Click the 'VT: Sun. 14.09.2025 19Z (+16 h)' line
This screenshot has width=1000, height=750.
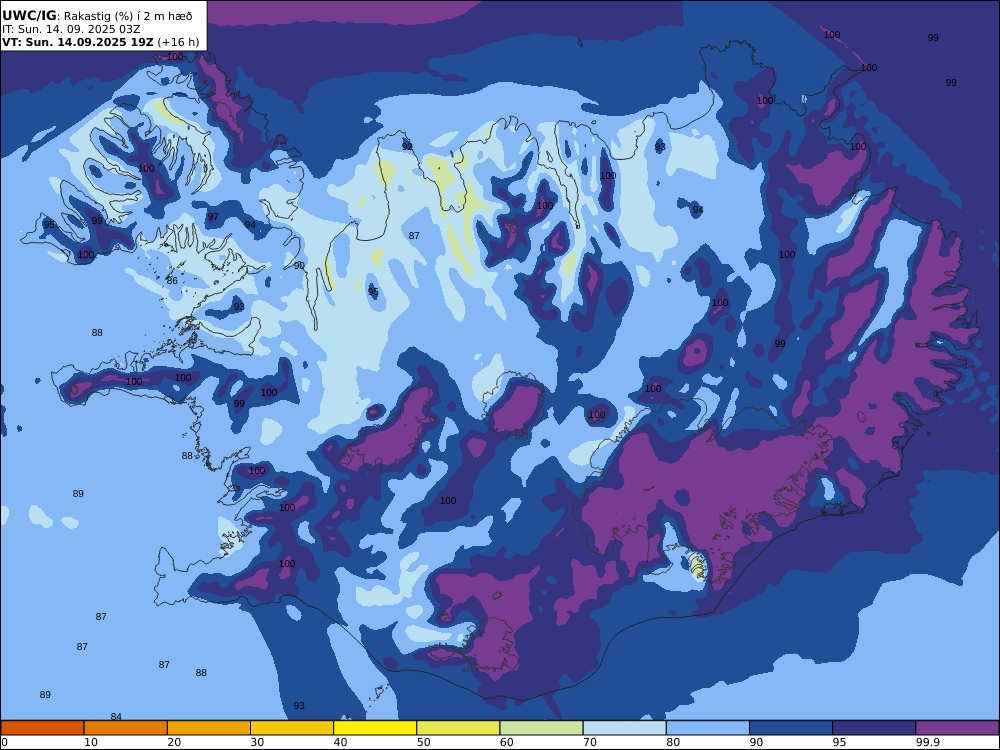(101, 43)
